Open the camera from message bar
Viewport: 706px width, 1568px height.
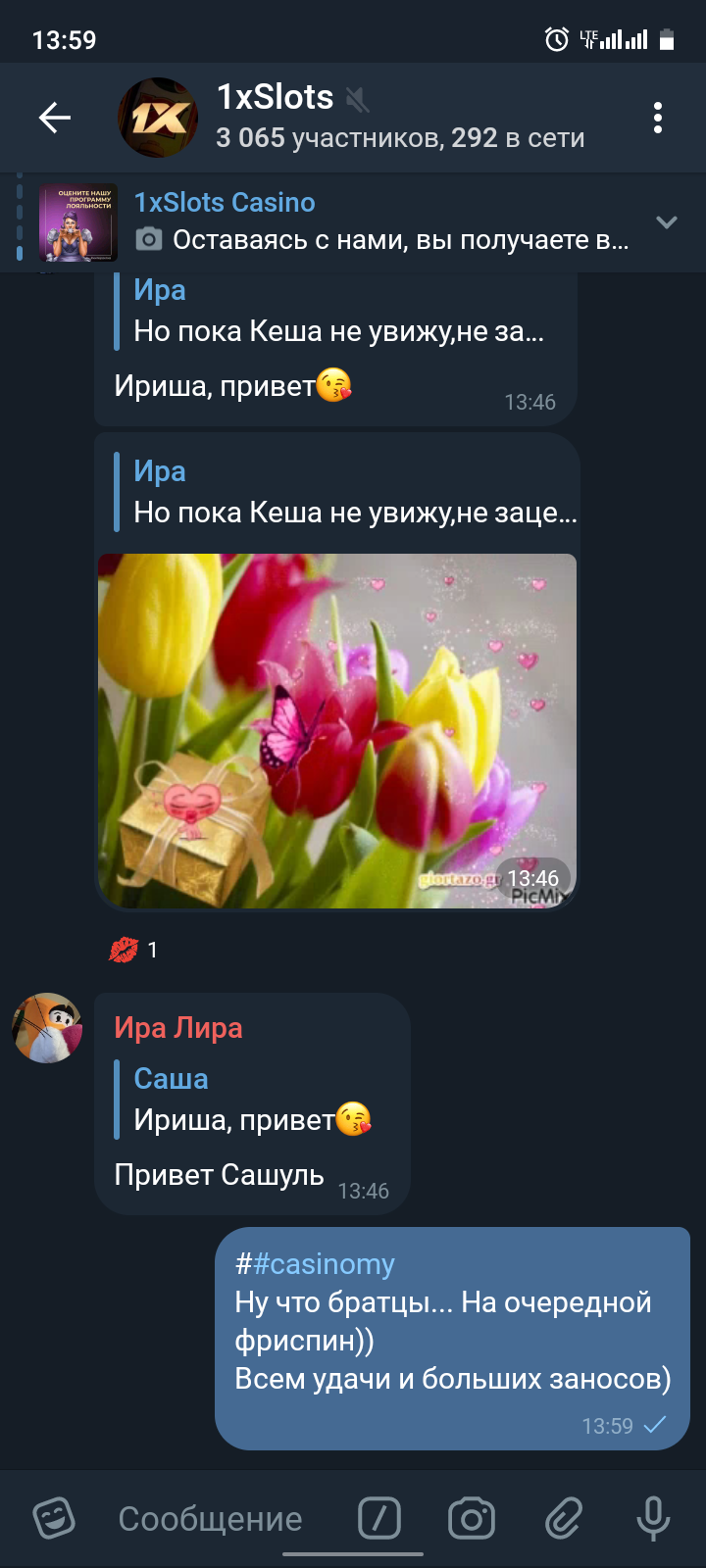pos(472,1518)
